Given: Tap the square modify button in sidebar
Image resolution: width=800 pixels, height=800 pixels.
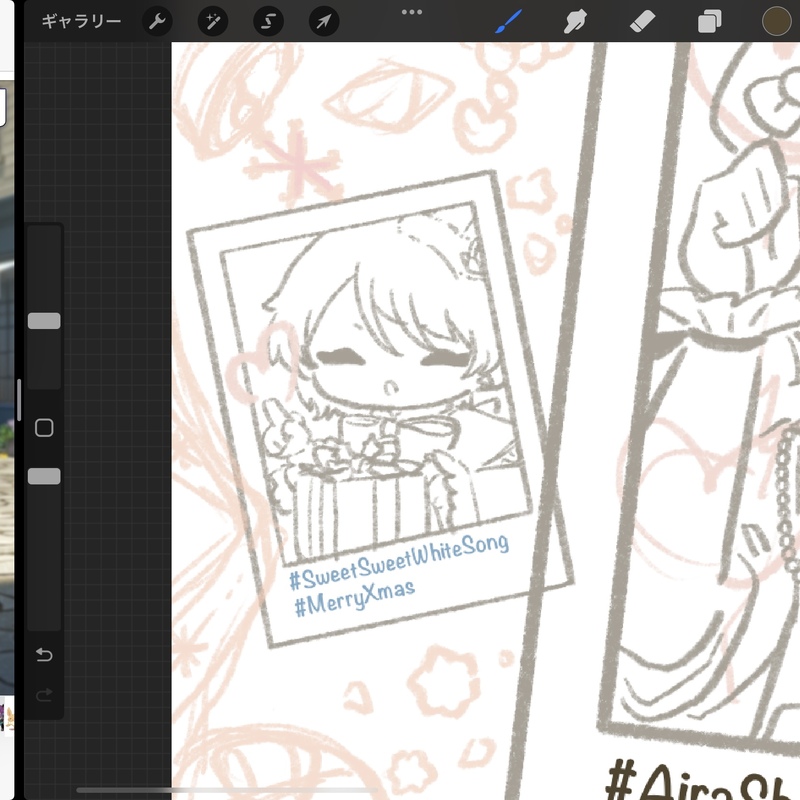Looking at the screenshot, I should (x=44, y=428).
